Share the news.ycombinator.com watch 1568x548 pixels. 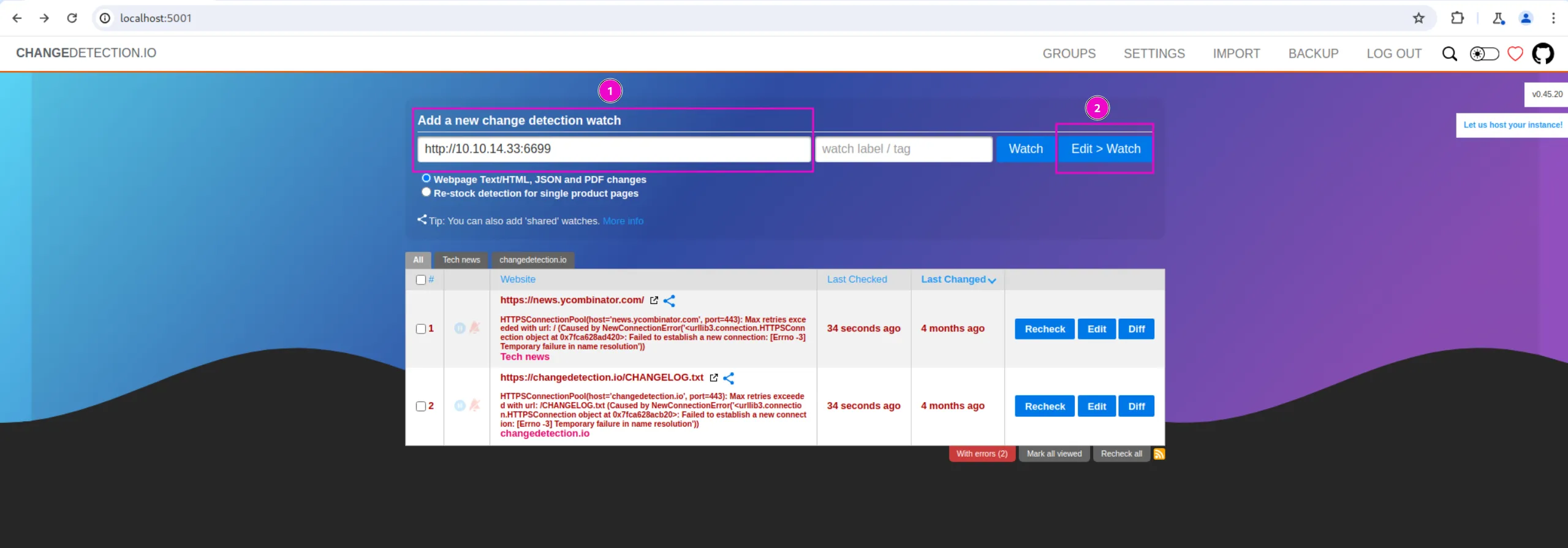(669, 300)
